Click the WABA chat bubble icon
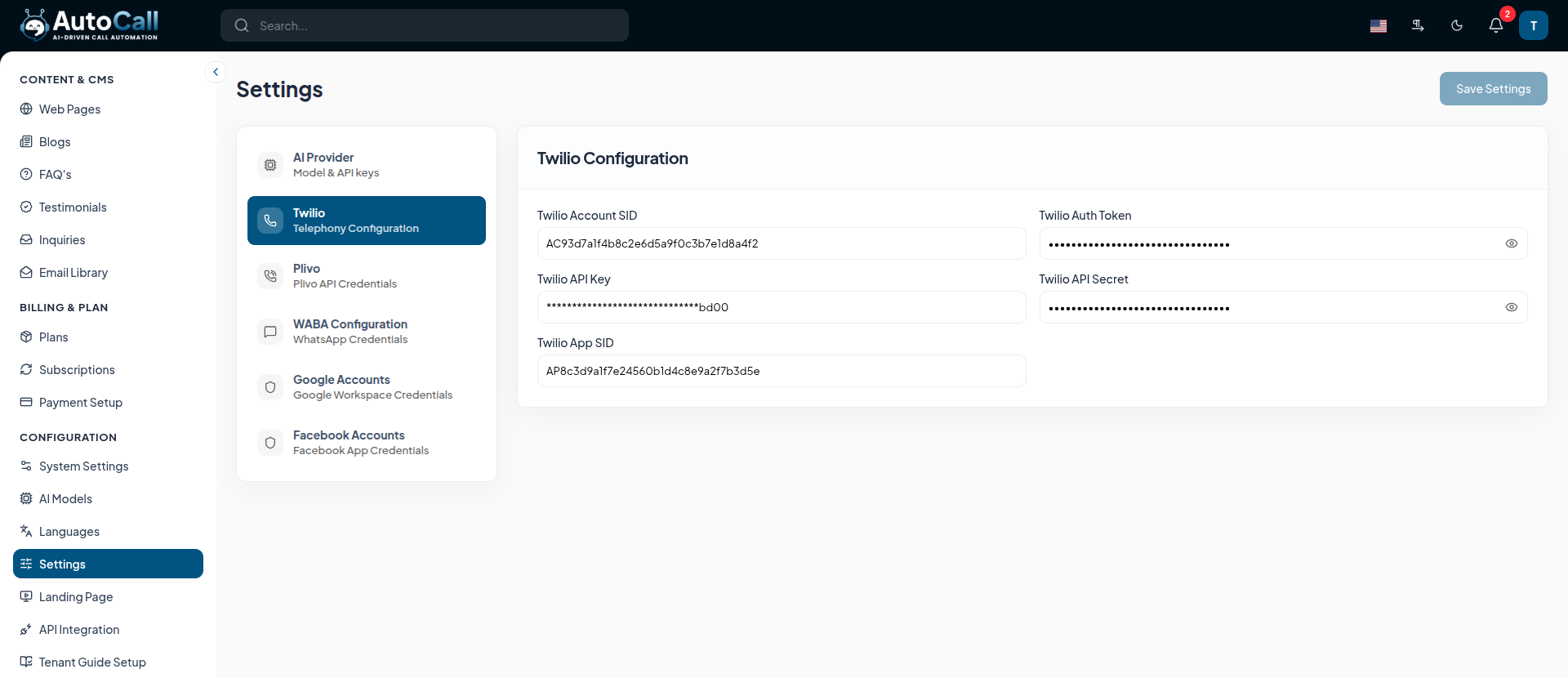Screen dimensions: 1568x678 [x=270, y=332]
